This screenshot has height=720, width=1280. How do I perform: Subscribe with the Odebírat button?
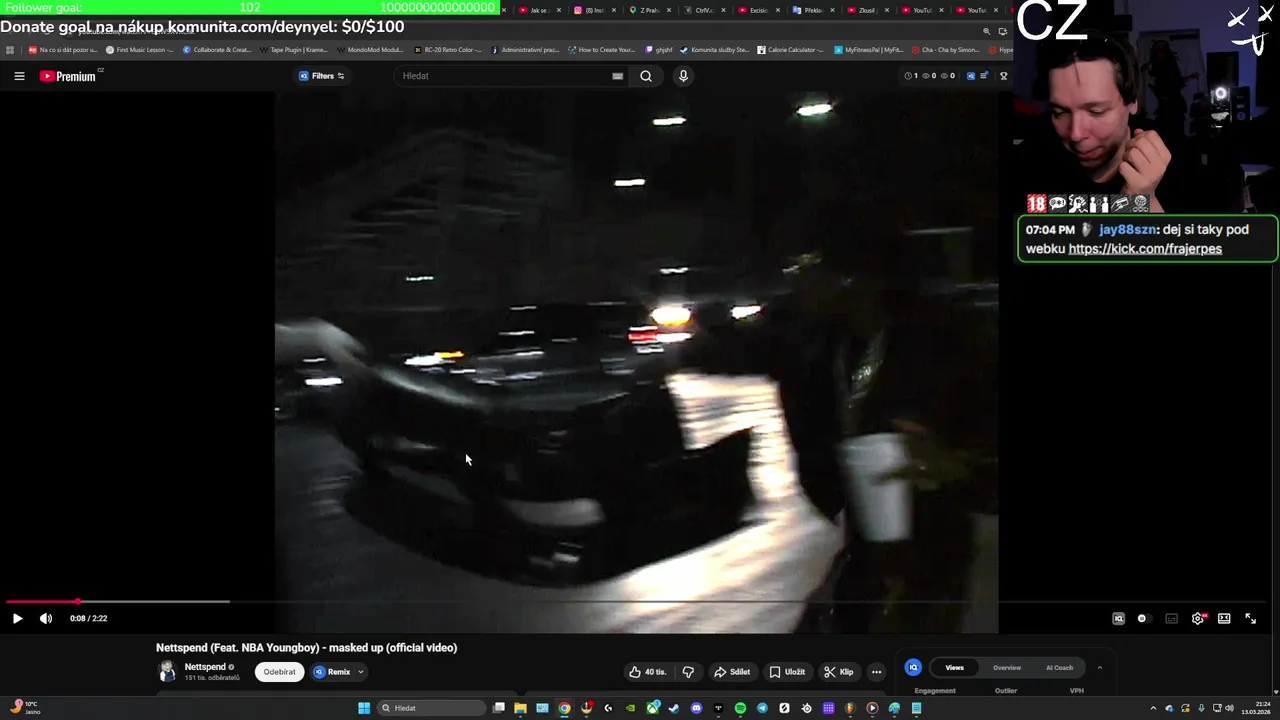(x=279, y=672)
